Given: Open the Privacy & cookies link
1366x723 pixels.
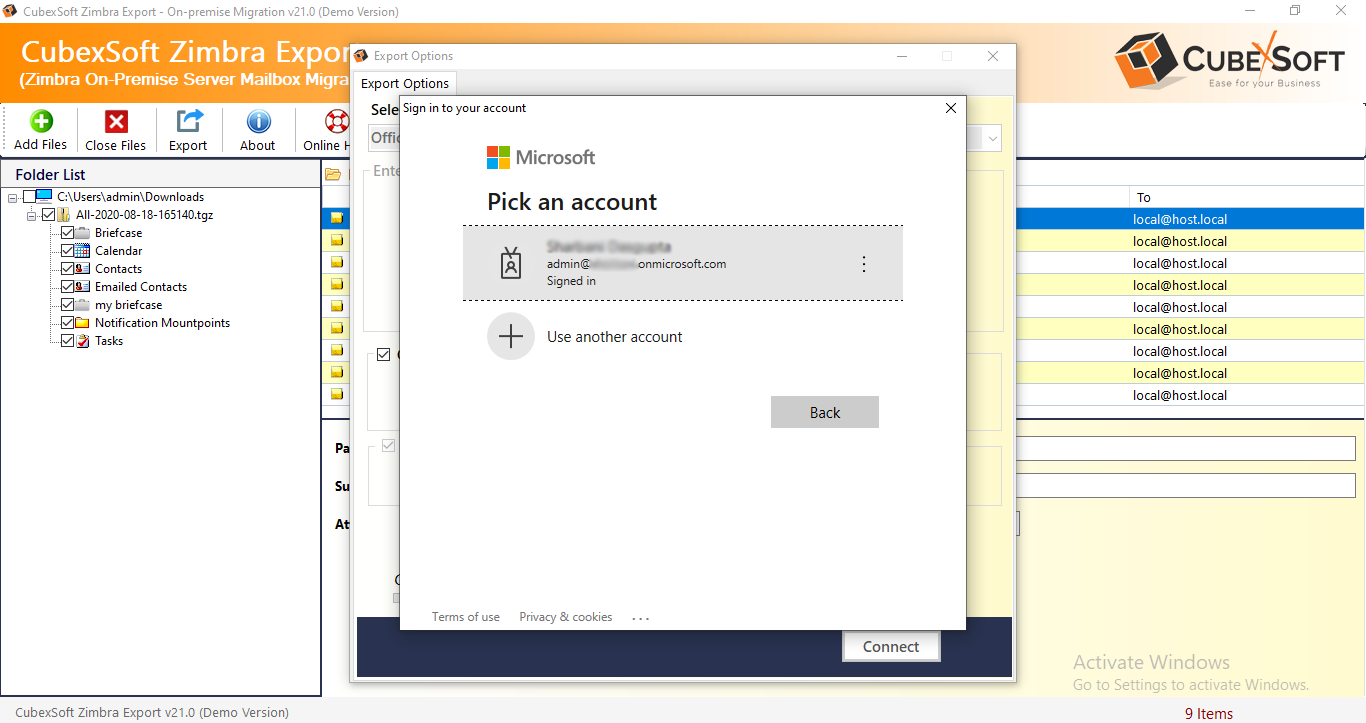Looking at the screenshot, I should coord(566,617).
